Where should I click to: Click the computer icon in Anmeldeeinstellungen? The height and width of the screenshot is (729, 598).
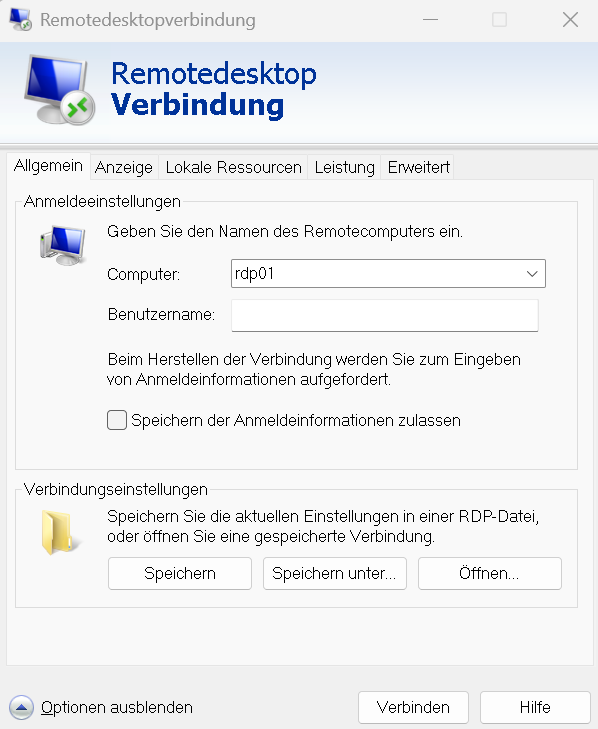(x=63, y=245)
